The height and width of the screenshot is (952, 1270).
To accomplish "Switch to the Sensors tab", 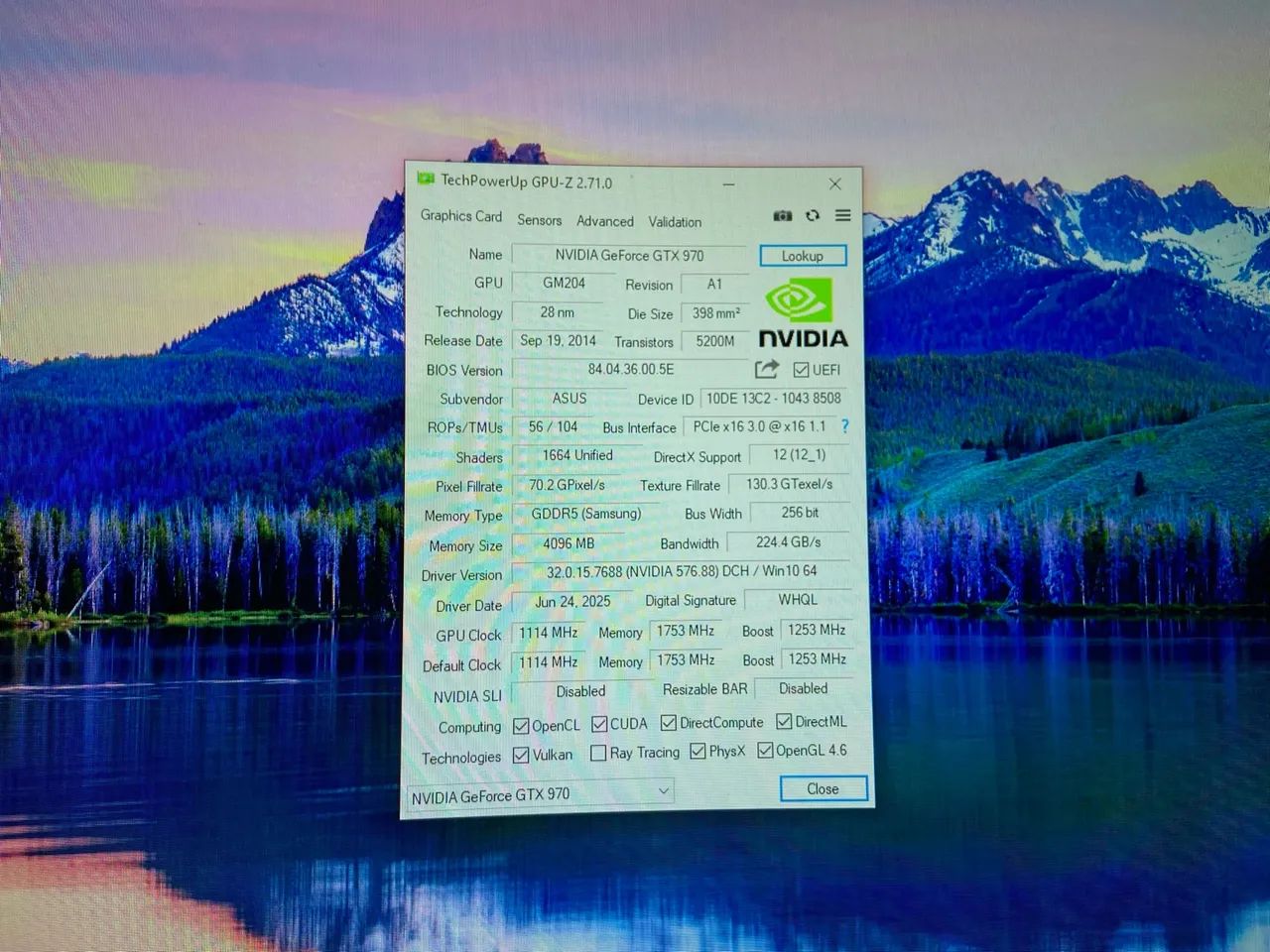I will click(540, 220).
